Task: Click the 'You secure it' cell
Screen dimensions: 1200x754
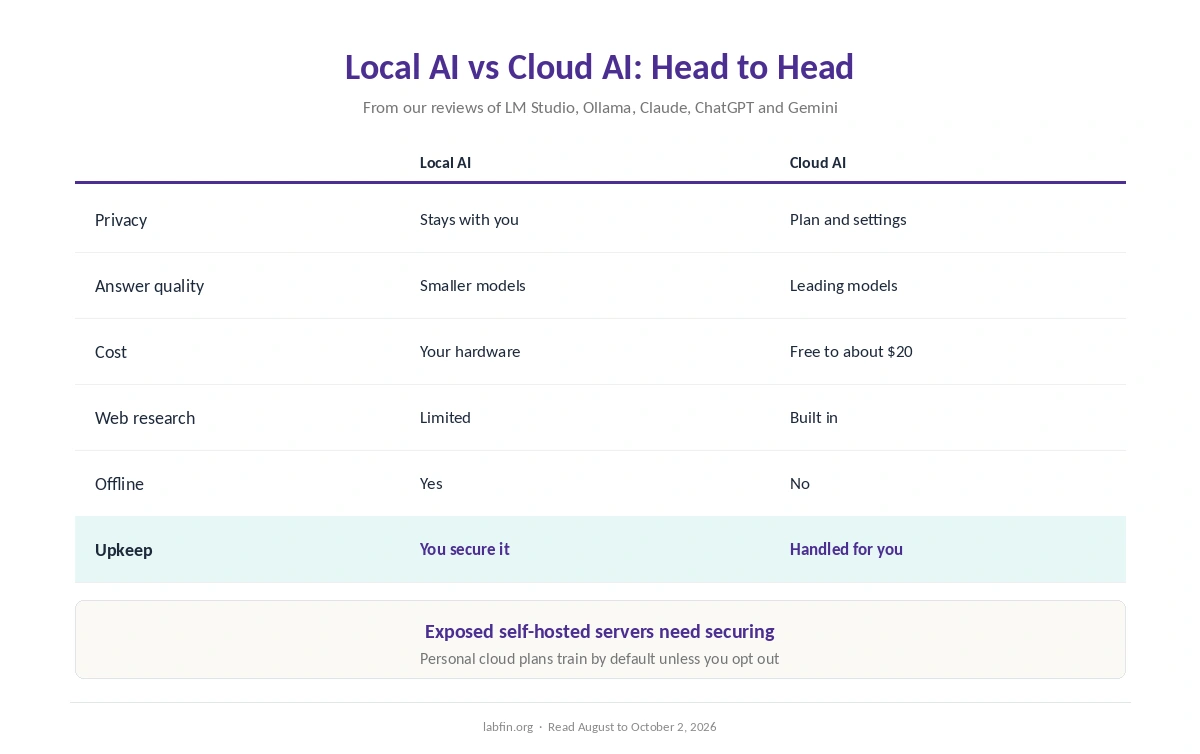Action: tap(465, 549)
